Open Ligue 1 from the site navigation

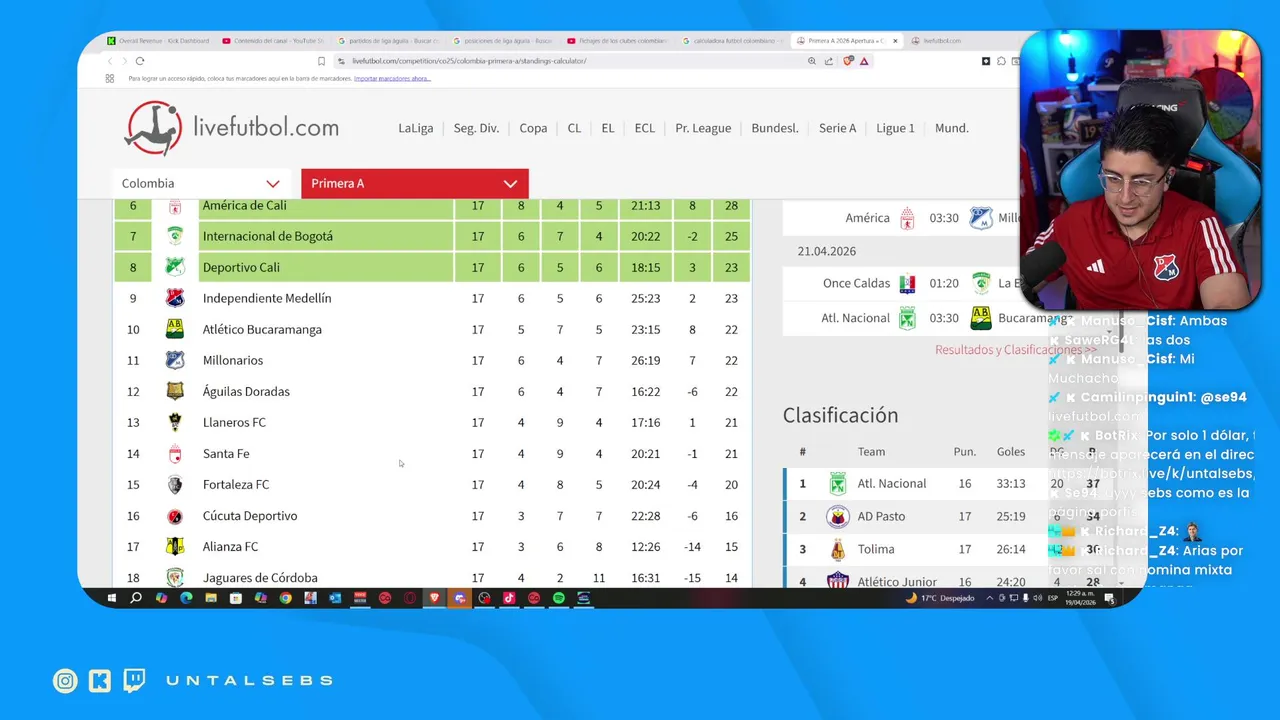pos(895,128)
